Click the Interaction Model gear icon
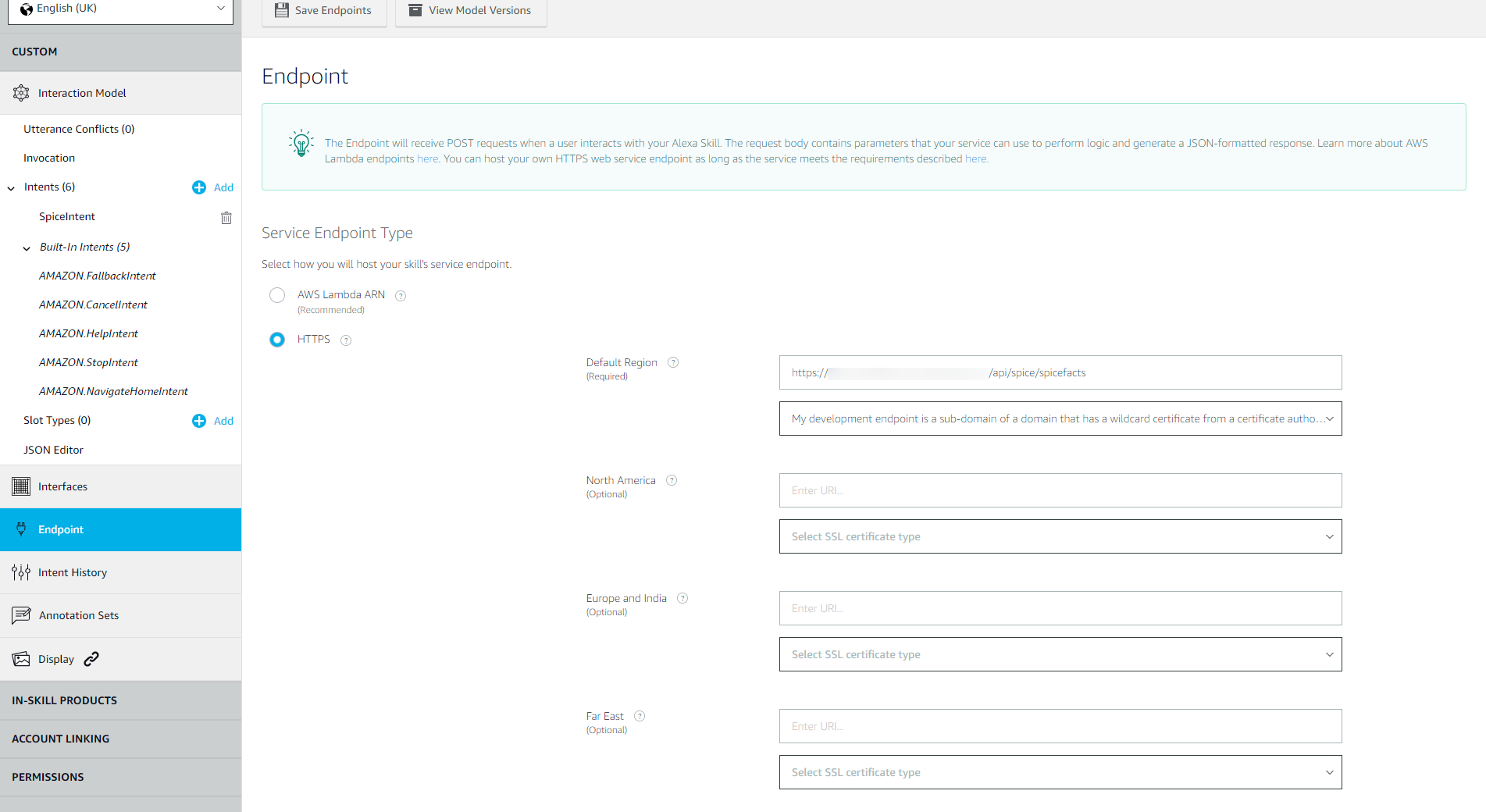 [21, 93]
